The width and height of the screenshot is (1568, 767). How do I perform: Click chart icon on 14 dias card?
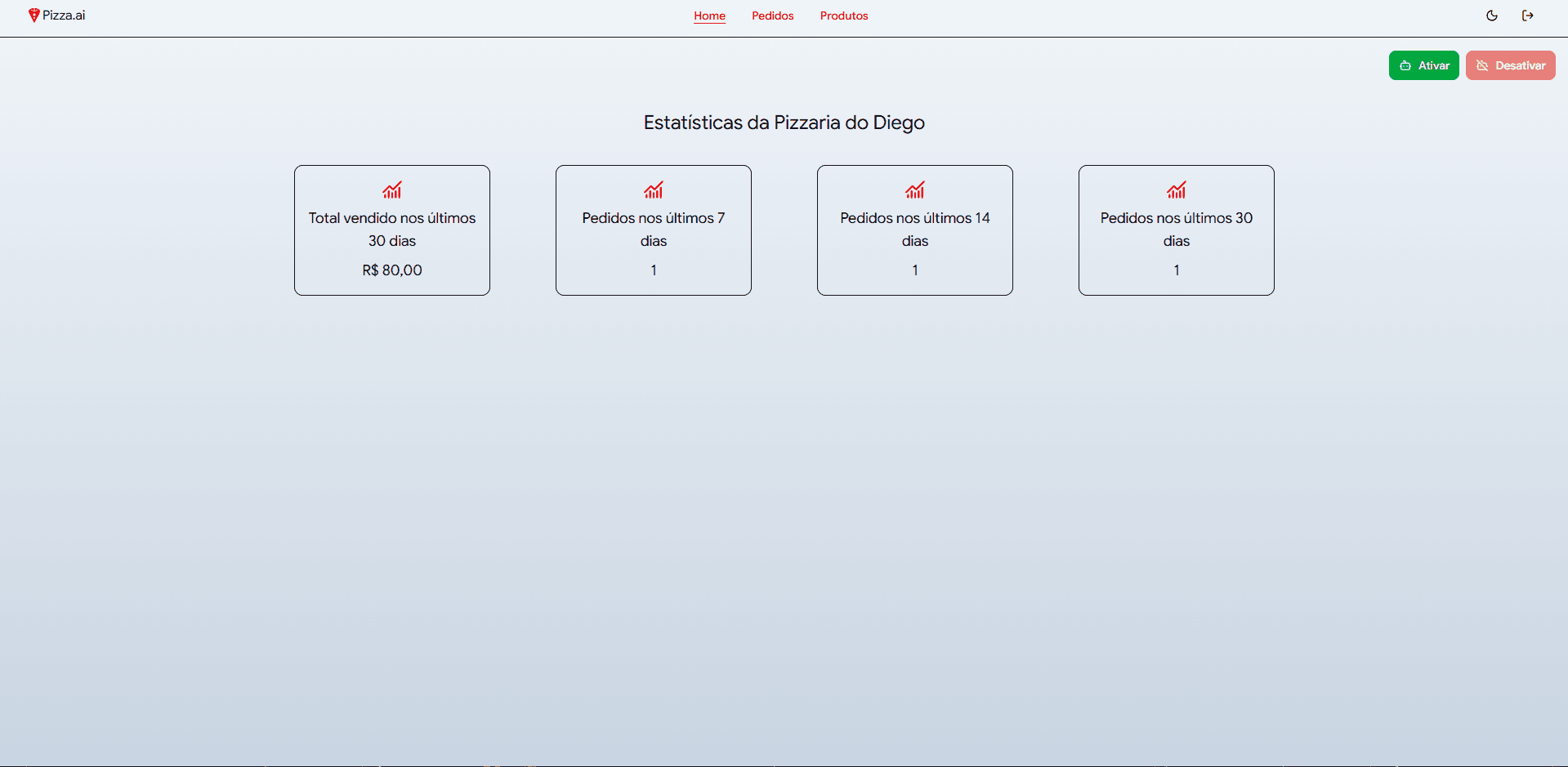point(915,190)
